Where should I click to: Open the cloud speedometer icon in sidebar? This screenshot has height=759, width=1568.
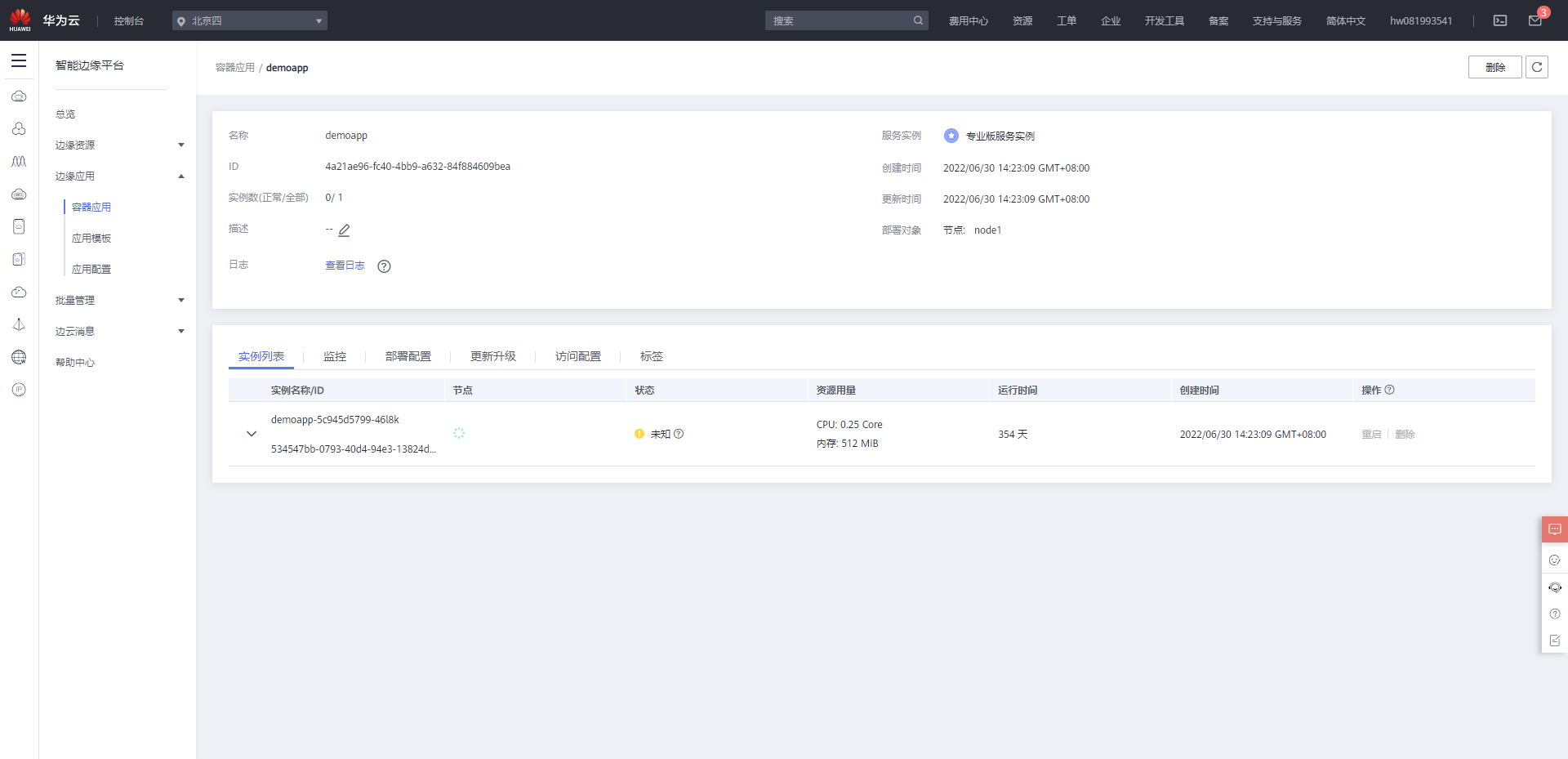19,292
